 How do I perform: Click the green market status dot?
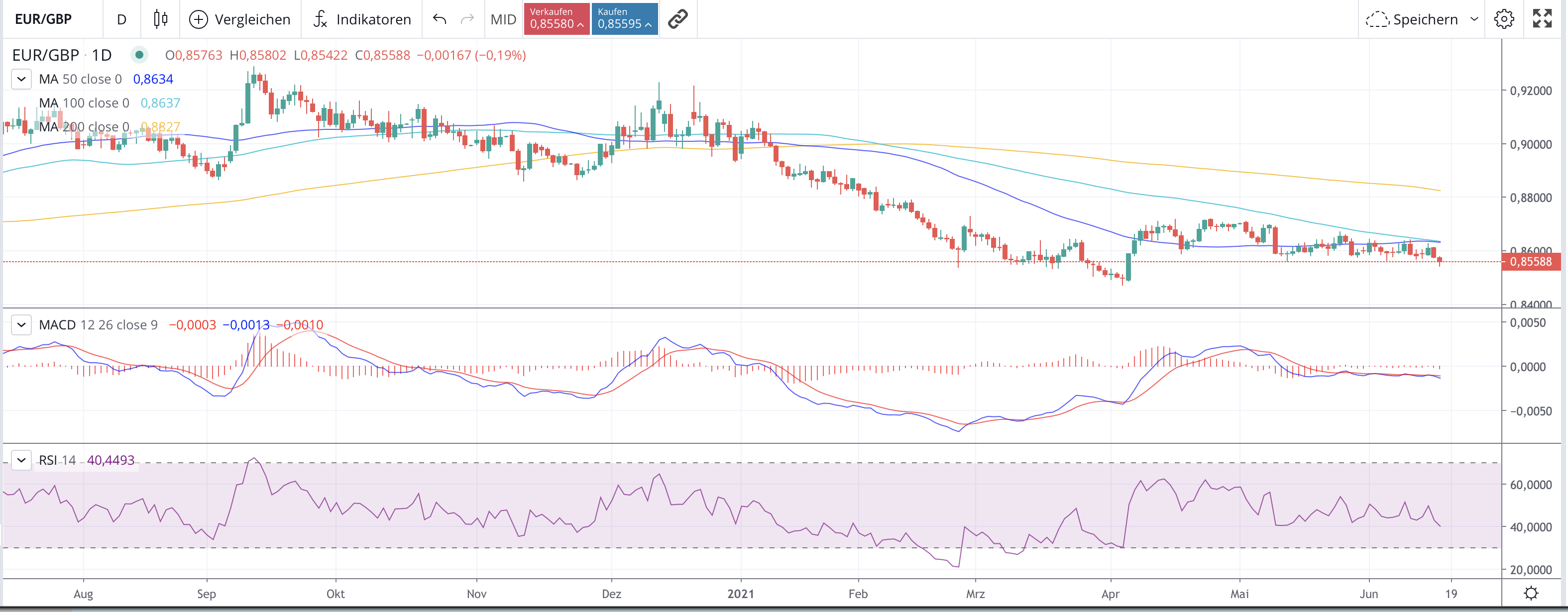tap(139, 55)
